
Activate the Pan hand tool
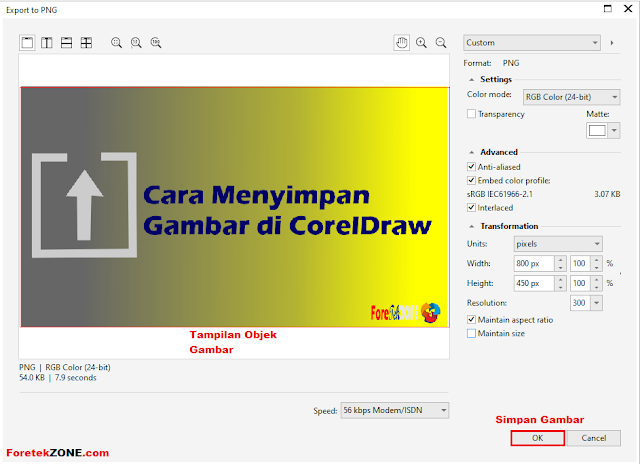(x=402, y=43)
